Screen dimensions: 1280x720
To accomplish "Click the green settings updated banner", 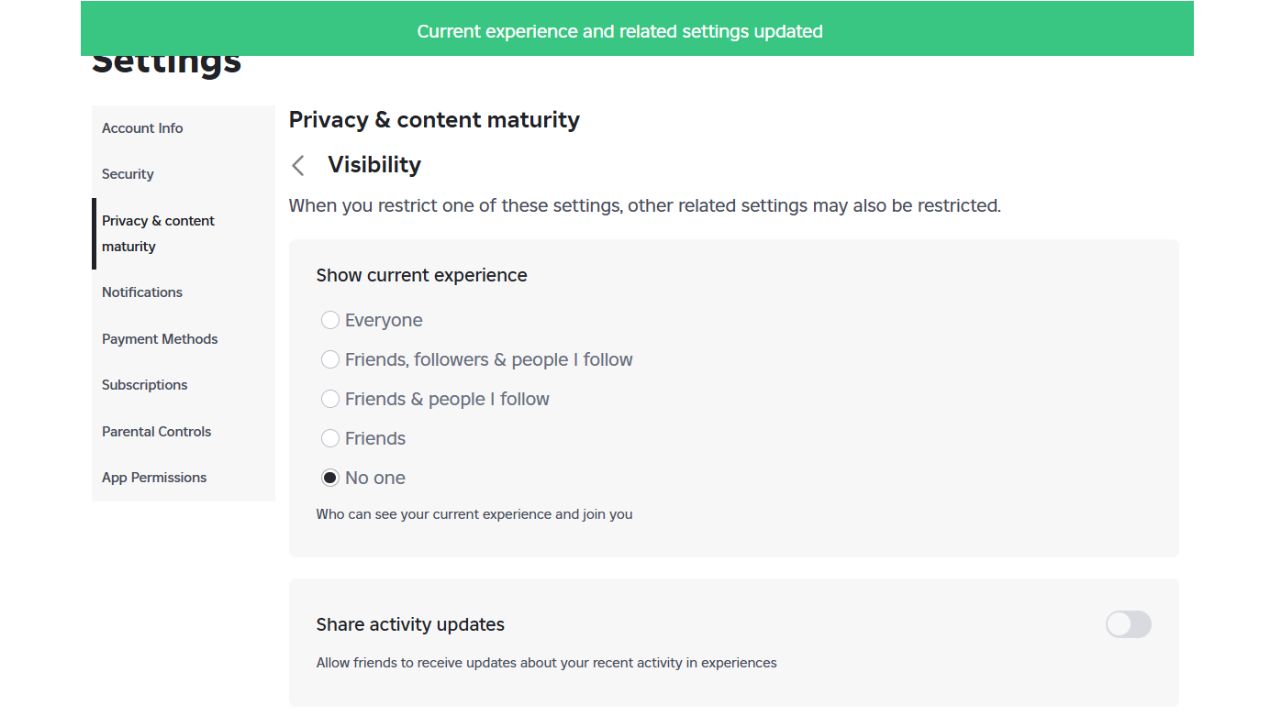I will (x=637, y=31).
